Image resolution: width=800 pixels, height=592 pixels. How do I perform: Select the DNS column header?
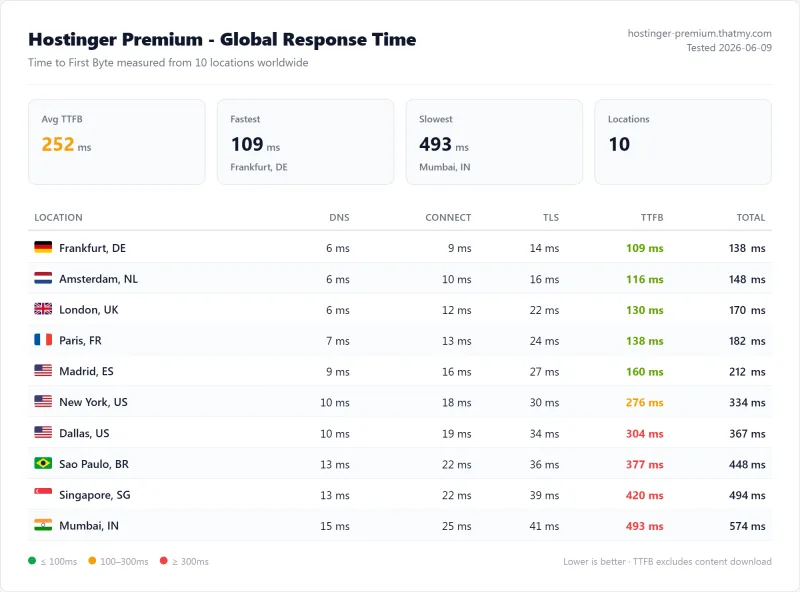pyautogui.click(x=339, y=217)
